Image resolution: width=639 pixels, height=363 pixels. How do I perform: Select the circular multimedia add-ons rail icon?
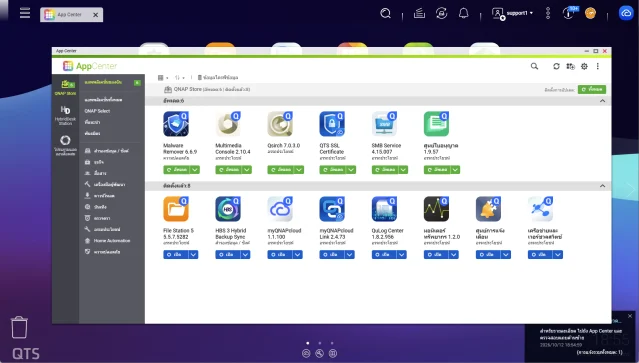(65, 145)
